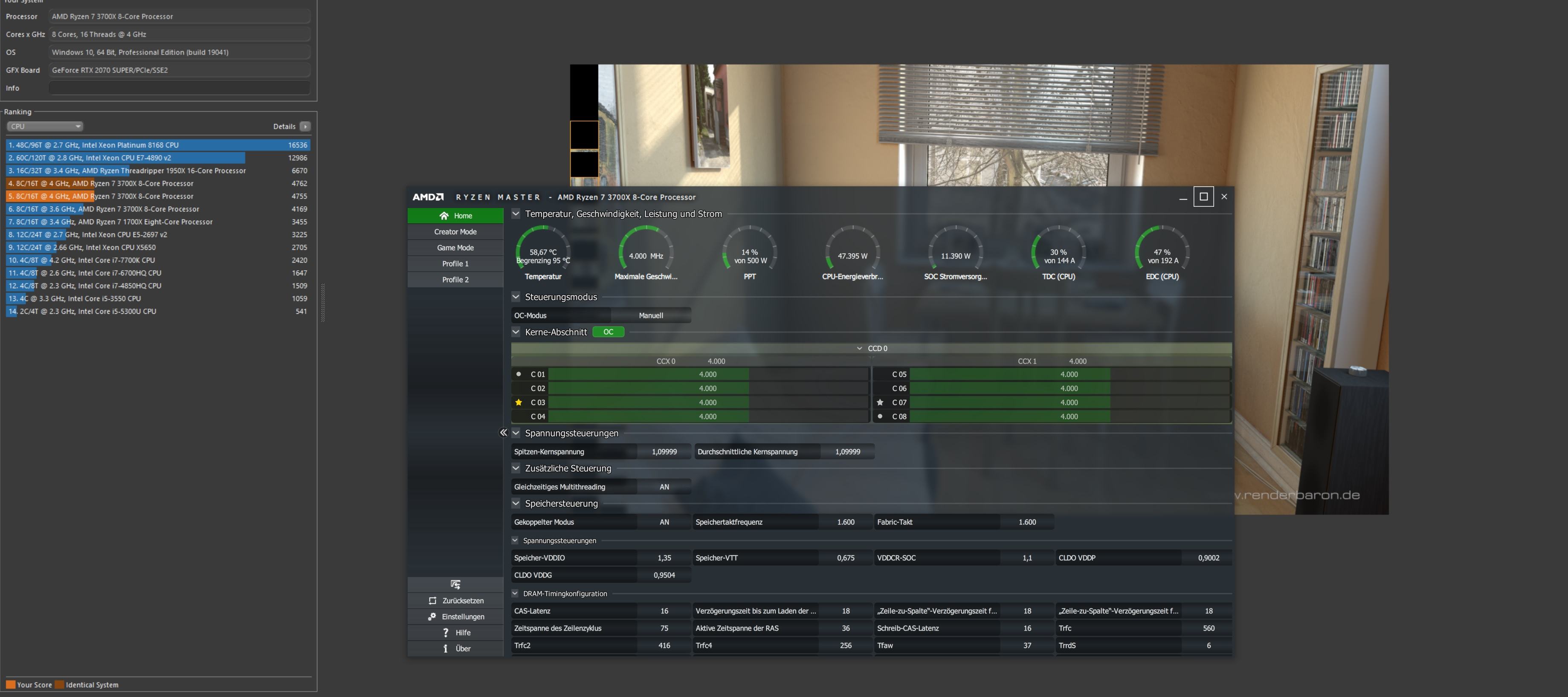This screenshot has width=1568, height=697.
Task: Click the AMD logo in Ryzen Master title bar
Action: [x=428, y=197]
